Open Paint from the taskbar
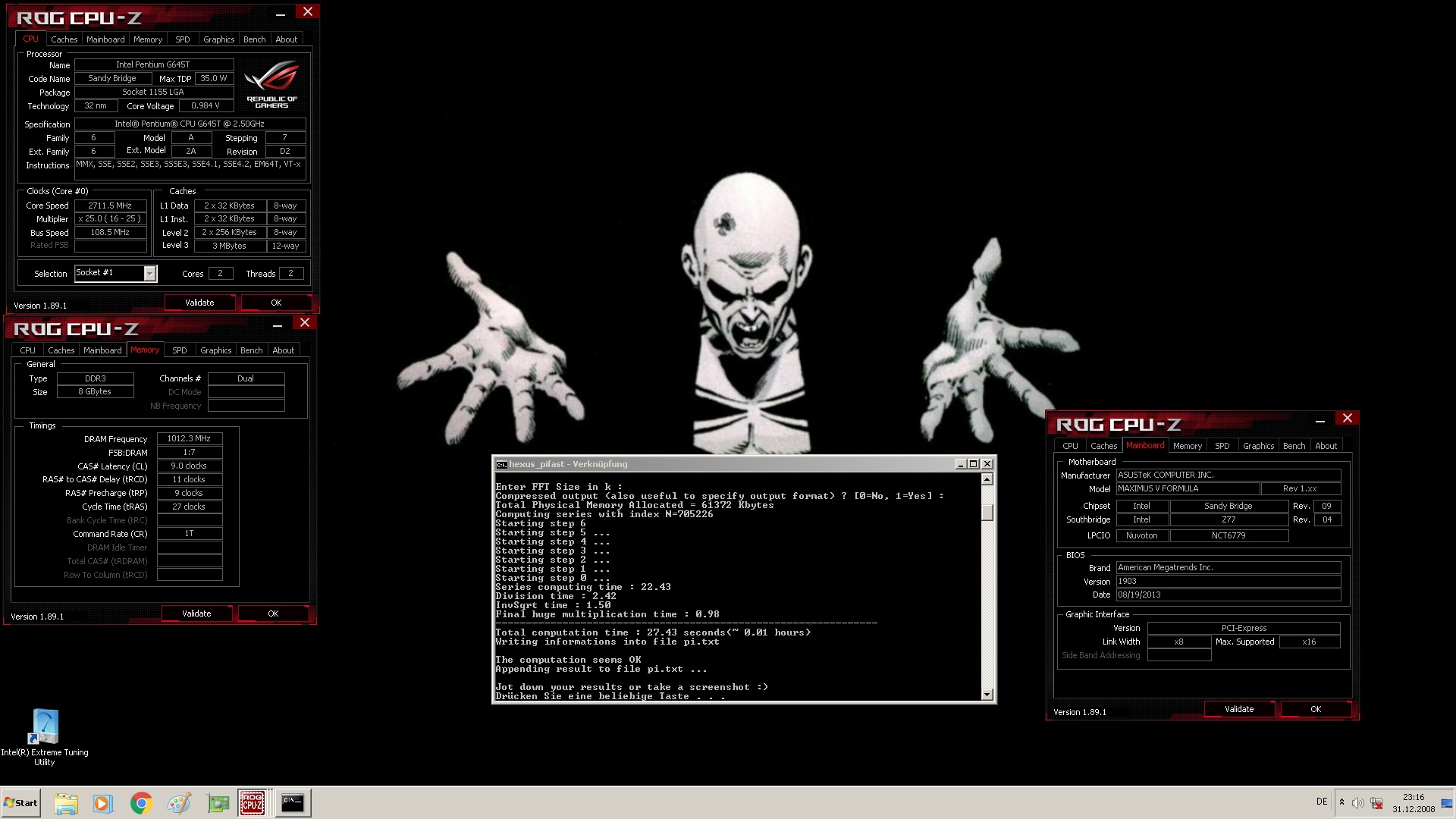Screen dimensions: 1456x819 pyautogui.click(x=180, y=803)
